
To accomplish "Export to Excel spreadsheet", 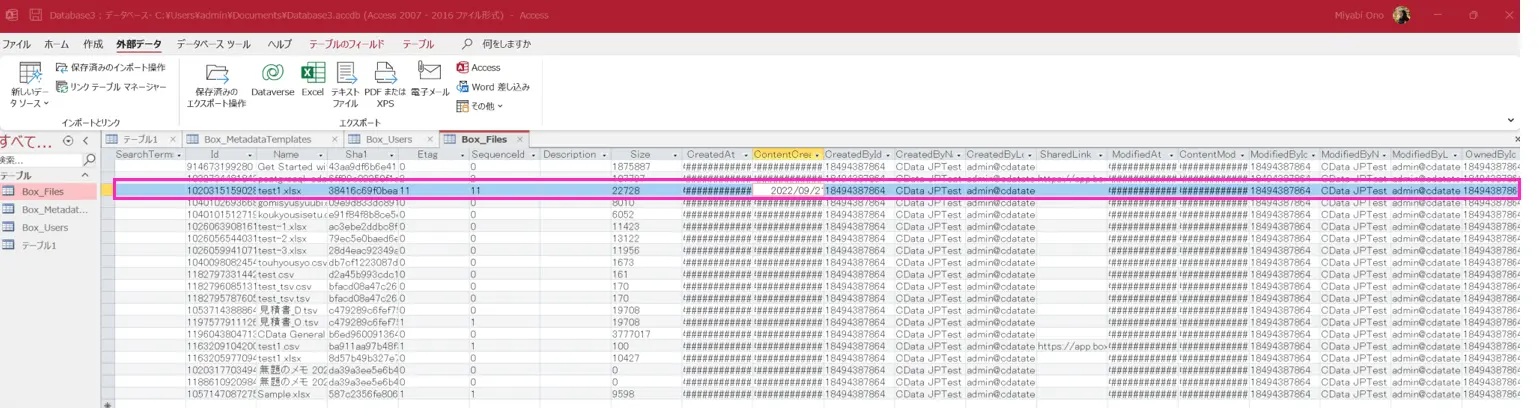I will [x=313, y=79].
